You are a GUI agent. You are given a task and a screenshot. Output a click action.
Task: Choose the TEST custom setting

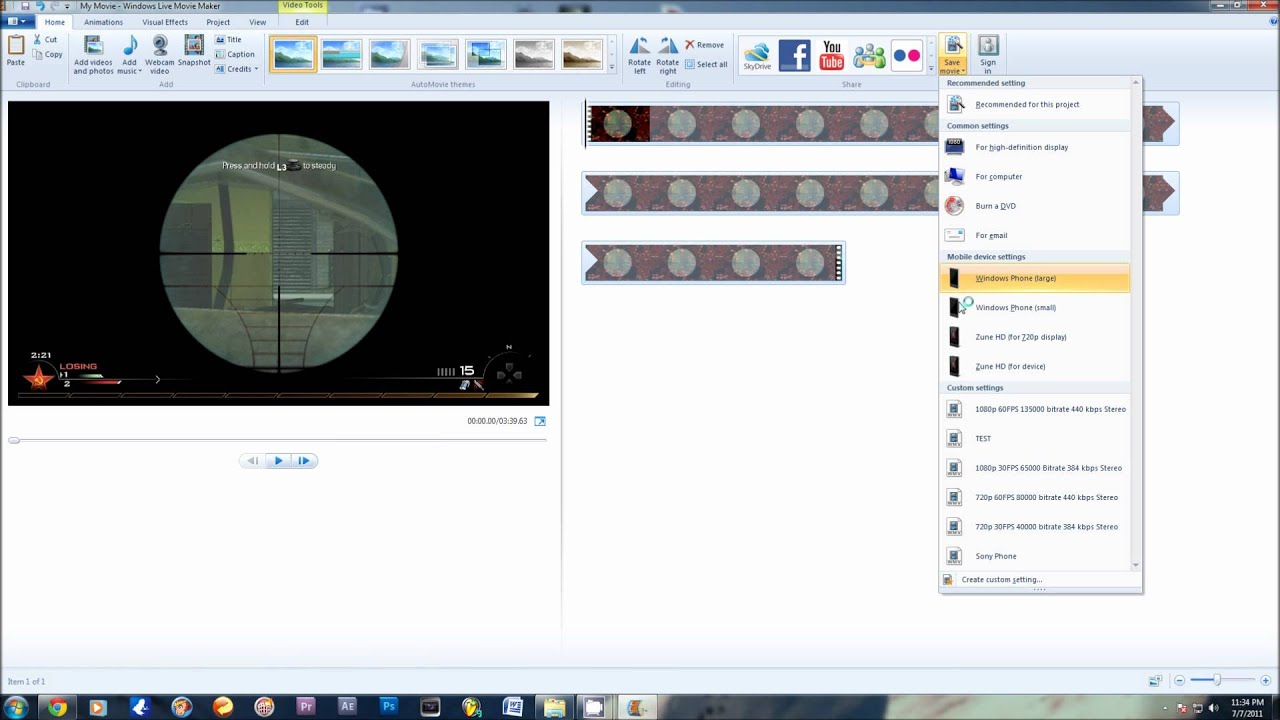click(1036, 439)
